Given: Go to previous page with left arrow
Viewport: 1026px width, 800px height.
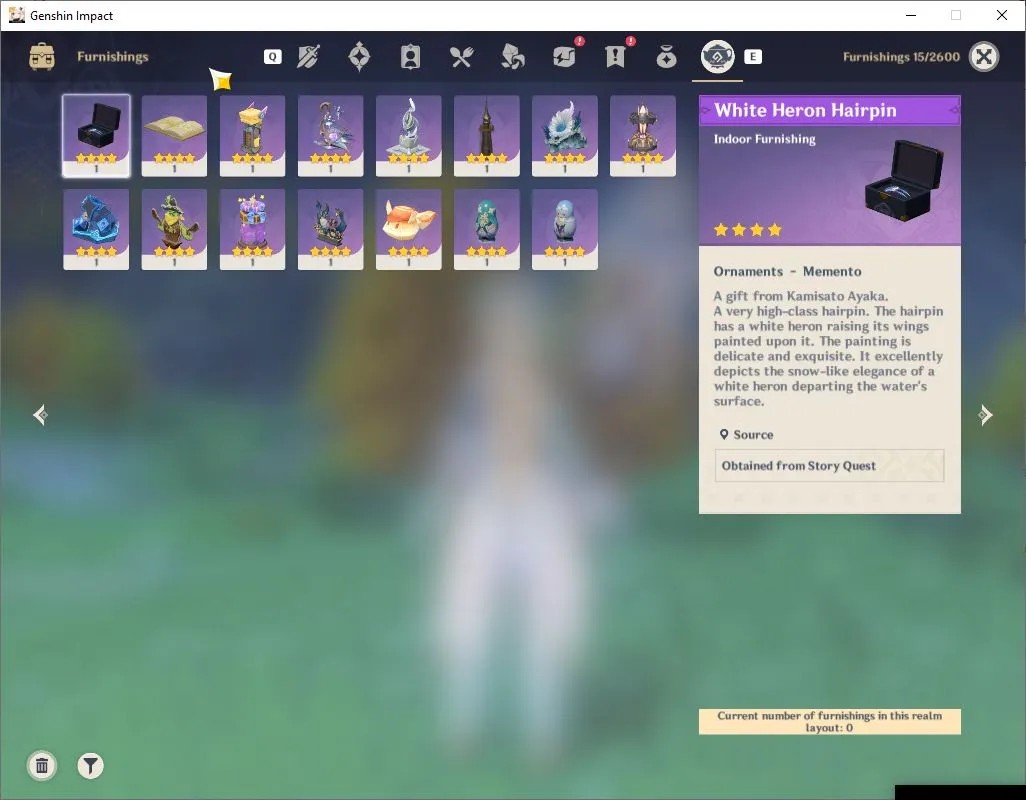Looking at the screenshot, I should coord(41,415).
